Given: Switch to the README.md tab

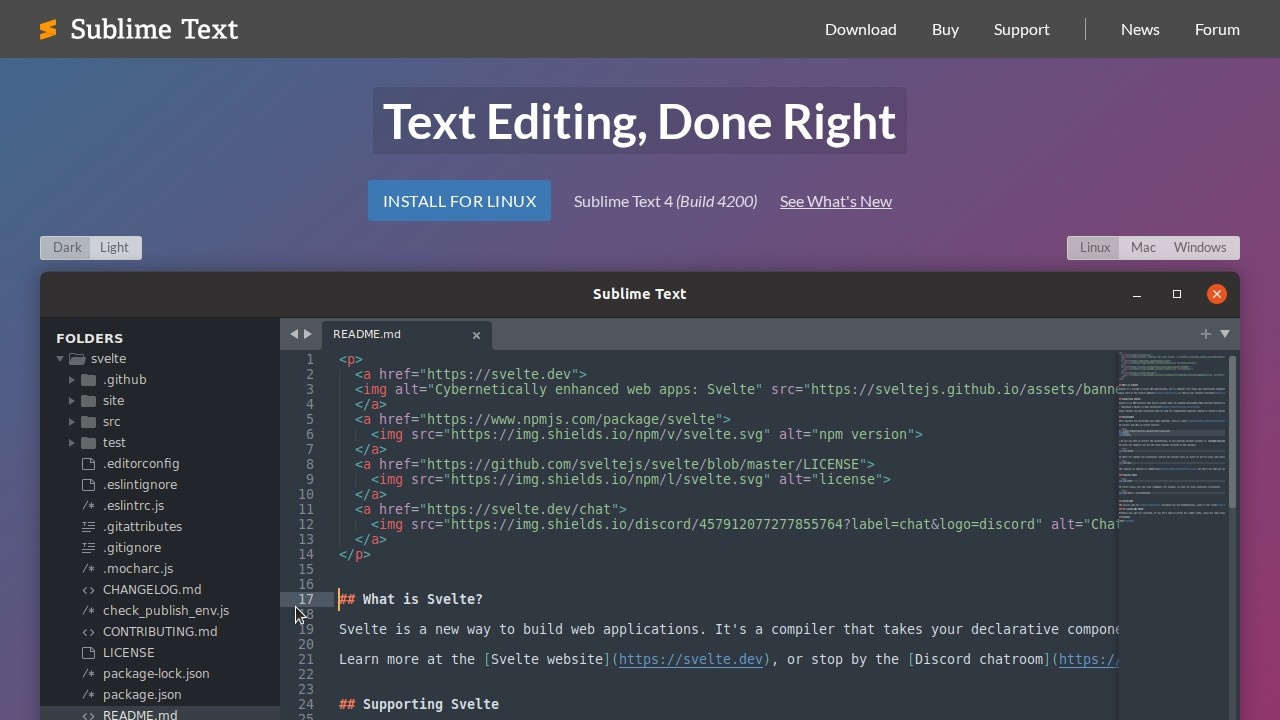Looking at the screenshot, I should [x=367, y=334].
